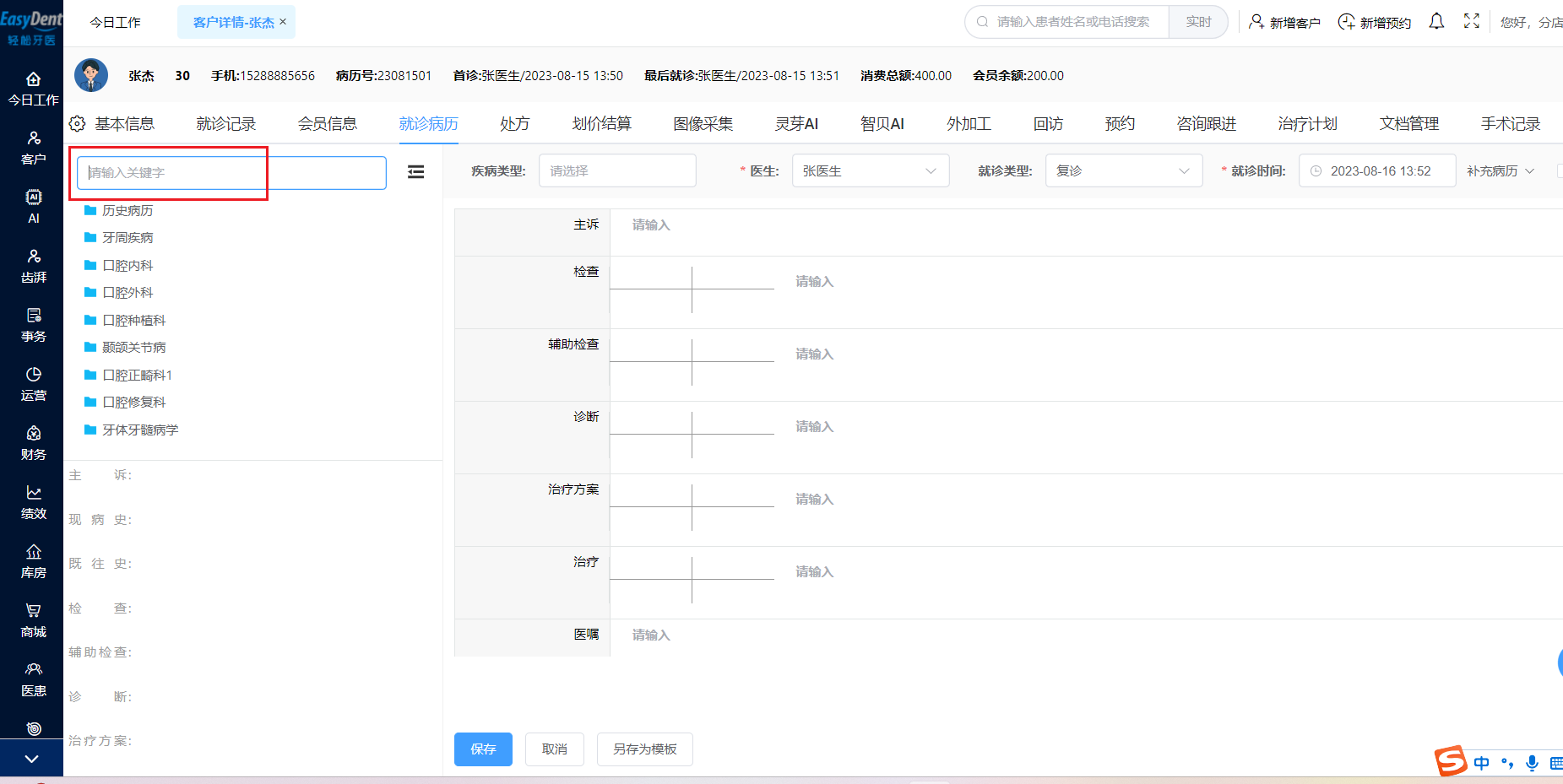
Task: Open the 运营 sidebar module
Action: pyautogui.click(x=33, y=385)
